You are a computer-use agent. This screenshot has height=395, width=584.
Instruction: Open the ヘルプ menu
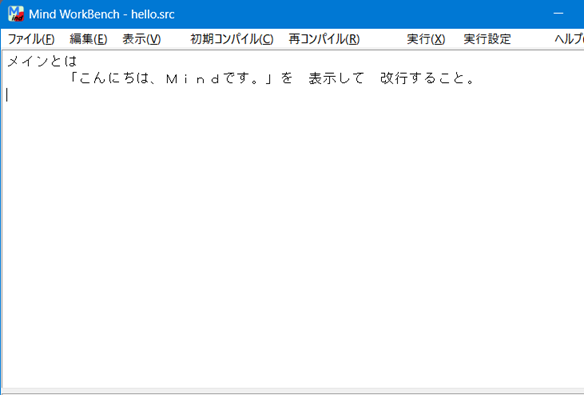point(569,39)
